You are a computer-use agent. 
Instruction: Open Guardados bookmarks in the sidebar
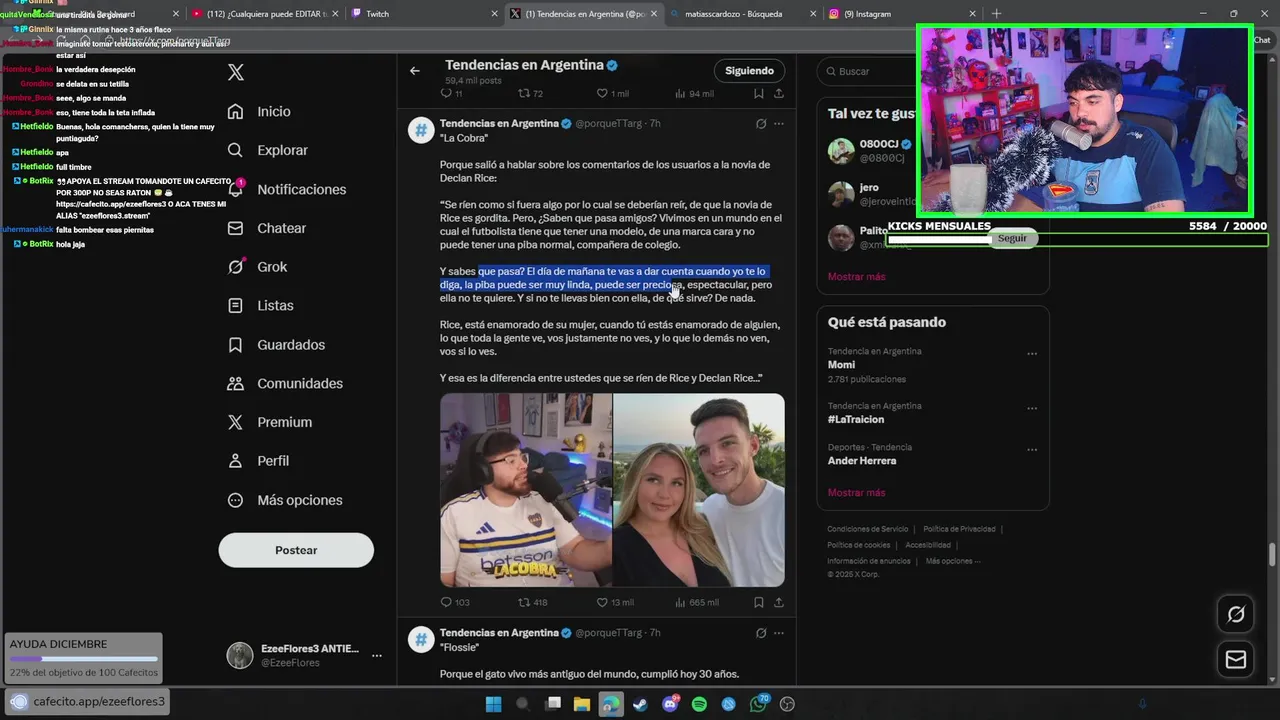pos(276,344)
